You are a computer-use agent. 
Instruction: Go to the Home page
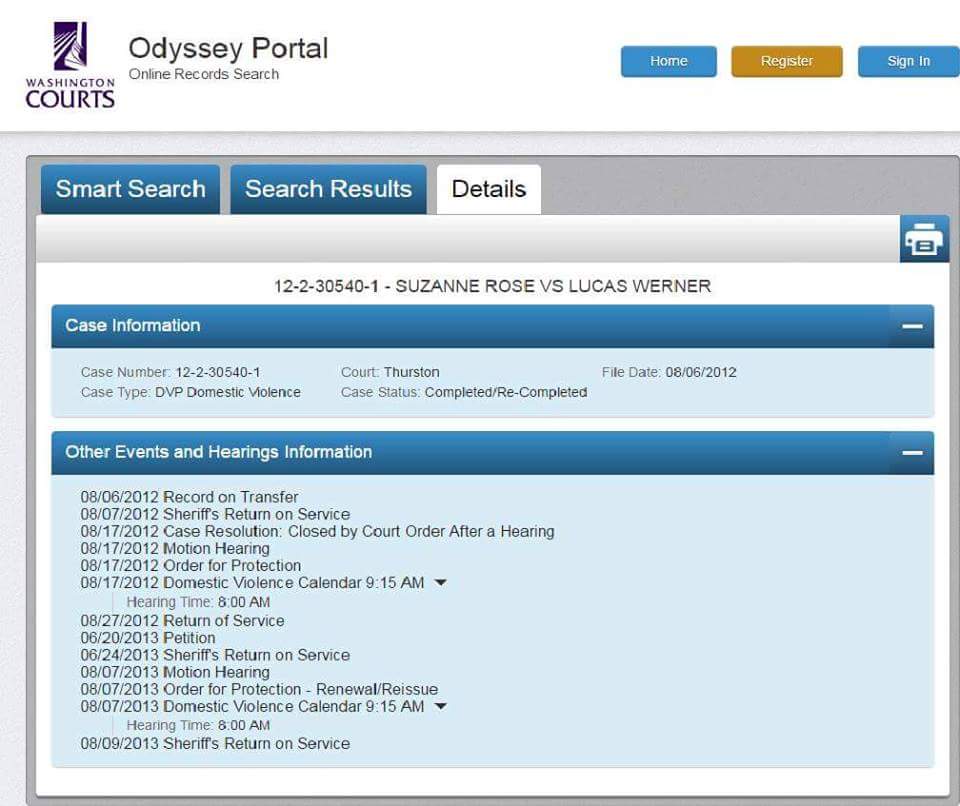coord(669,61)
